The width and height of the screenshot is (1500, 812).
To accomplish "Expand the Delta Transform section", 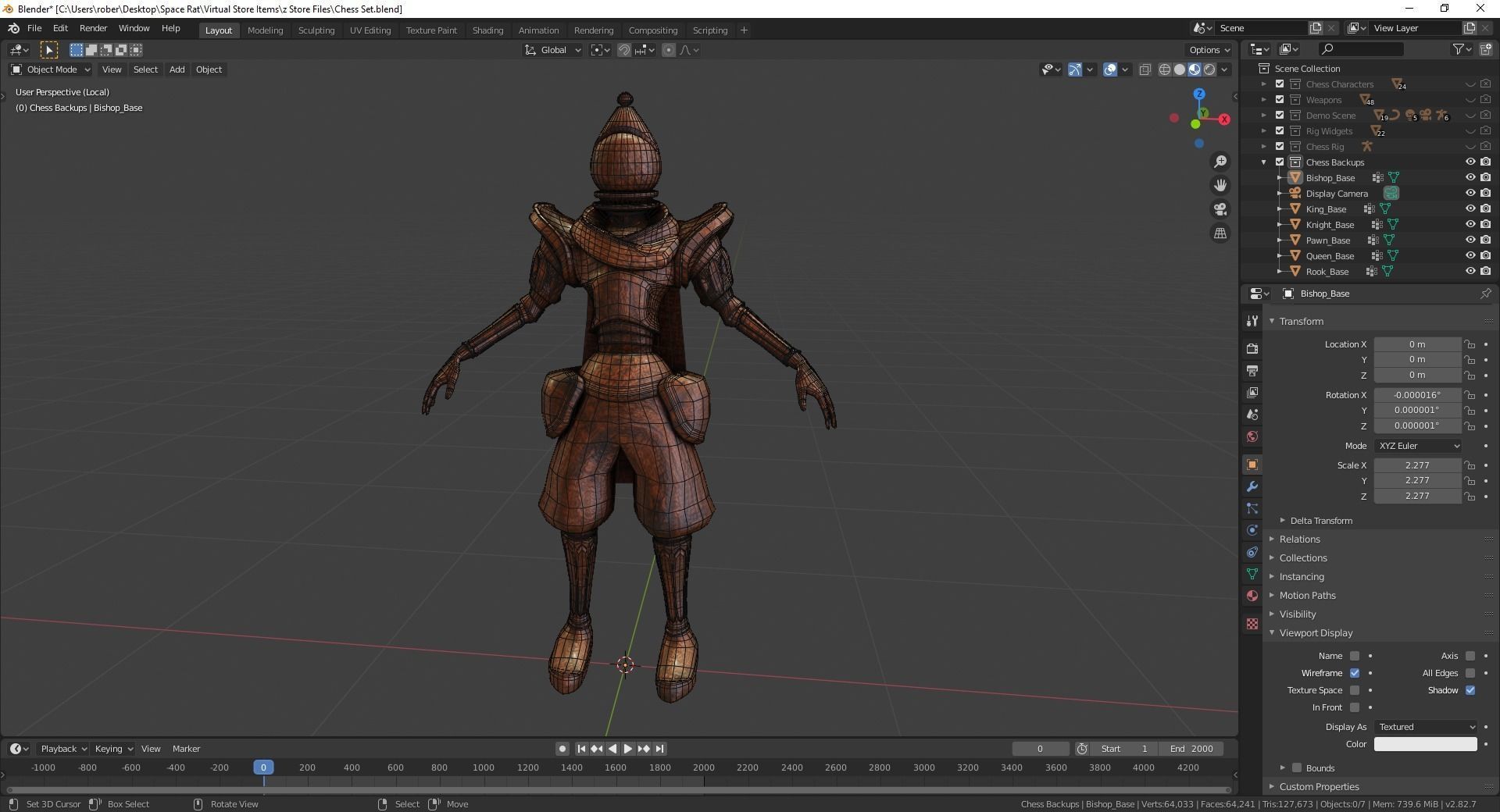I will coord(1320,521).
